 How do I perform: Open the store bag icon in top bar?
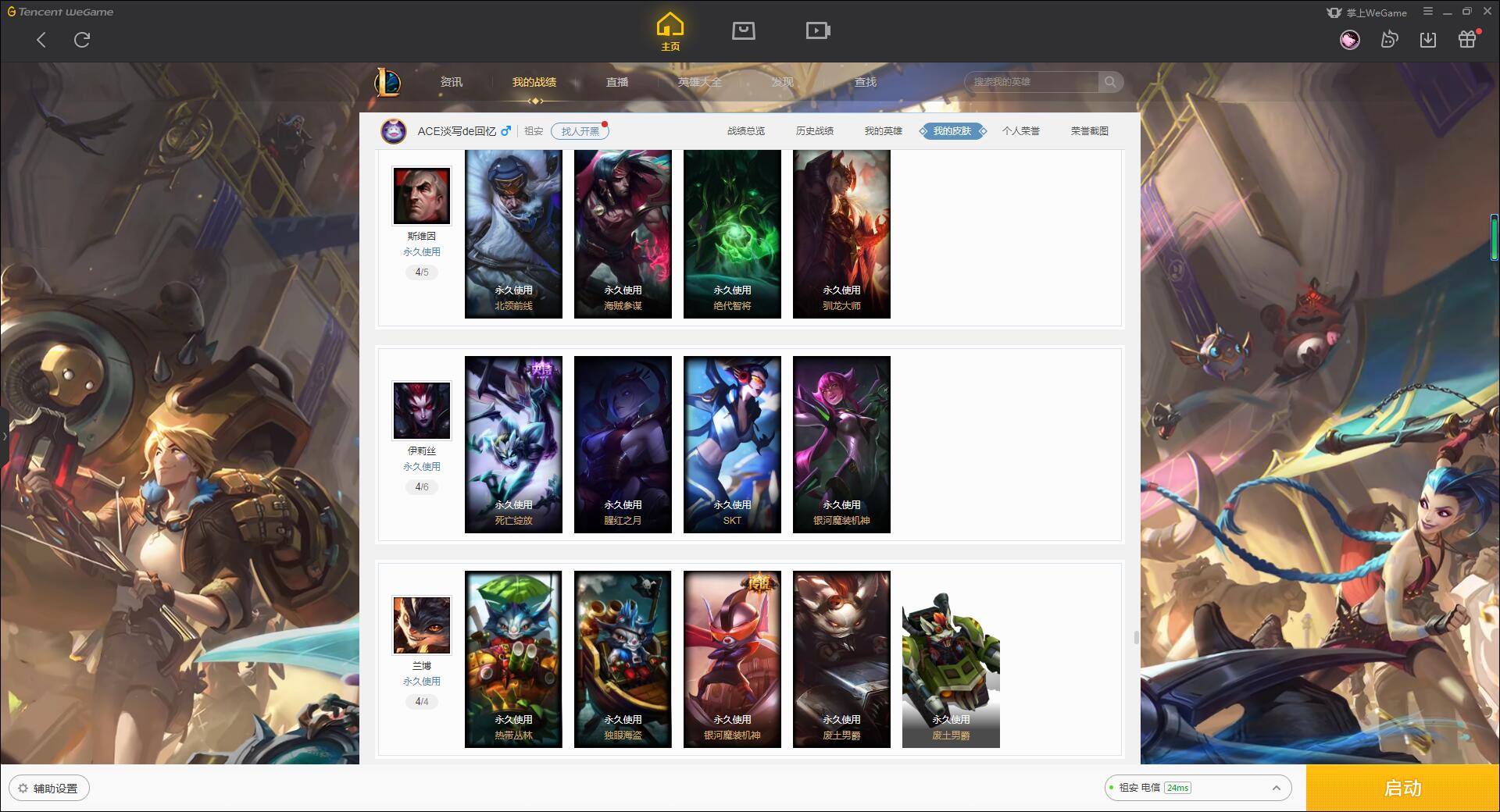[x=744, y=30]
